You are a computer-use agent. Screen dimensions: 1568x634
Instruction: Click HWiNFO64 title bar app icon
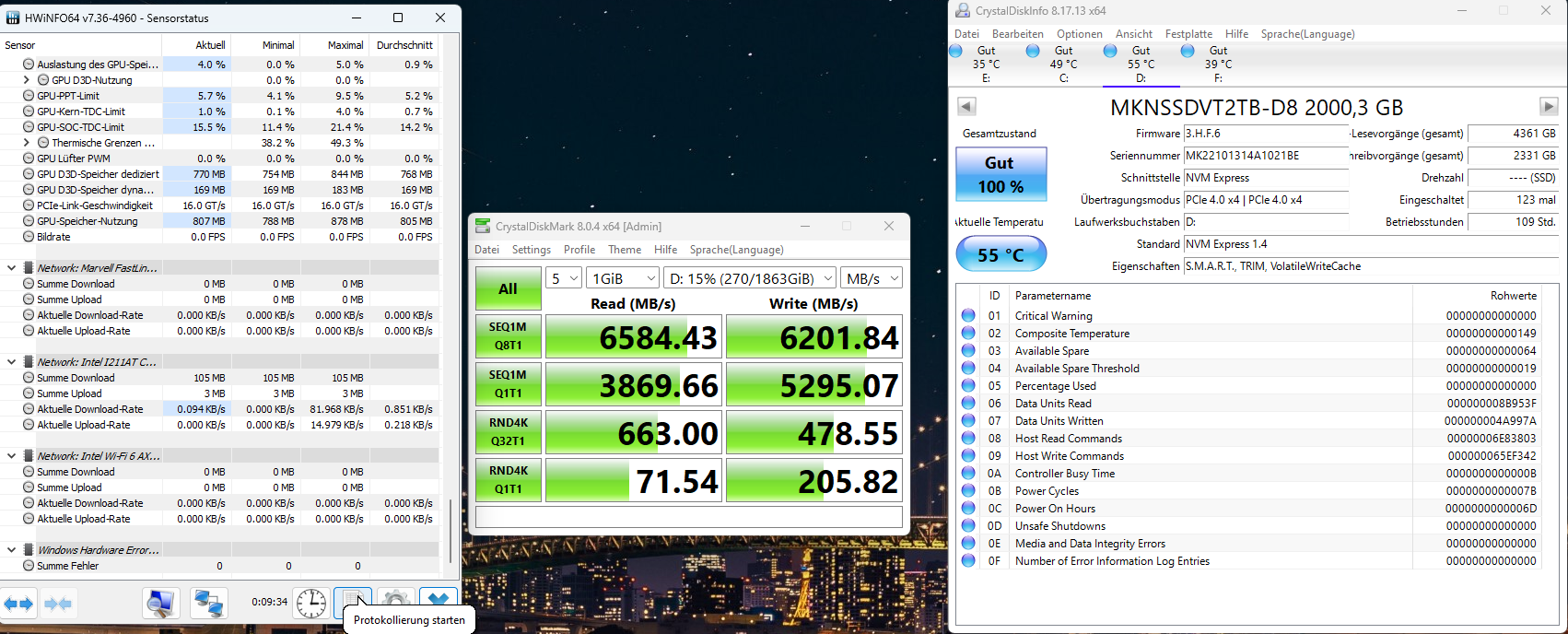click(x=13, y=18)
